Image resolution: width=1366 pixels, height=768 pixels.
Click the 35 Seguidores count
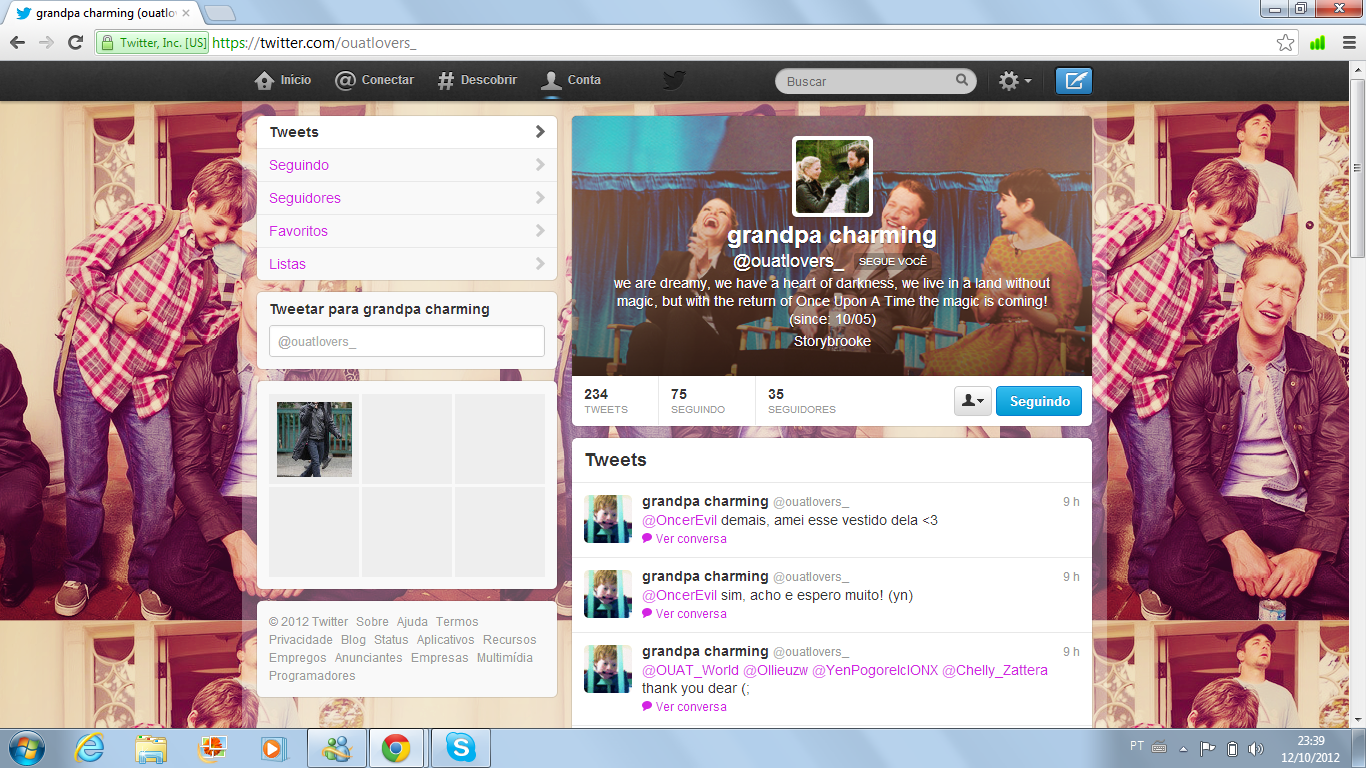coord(801,401)
